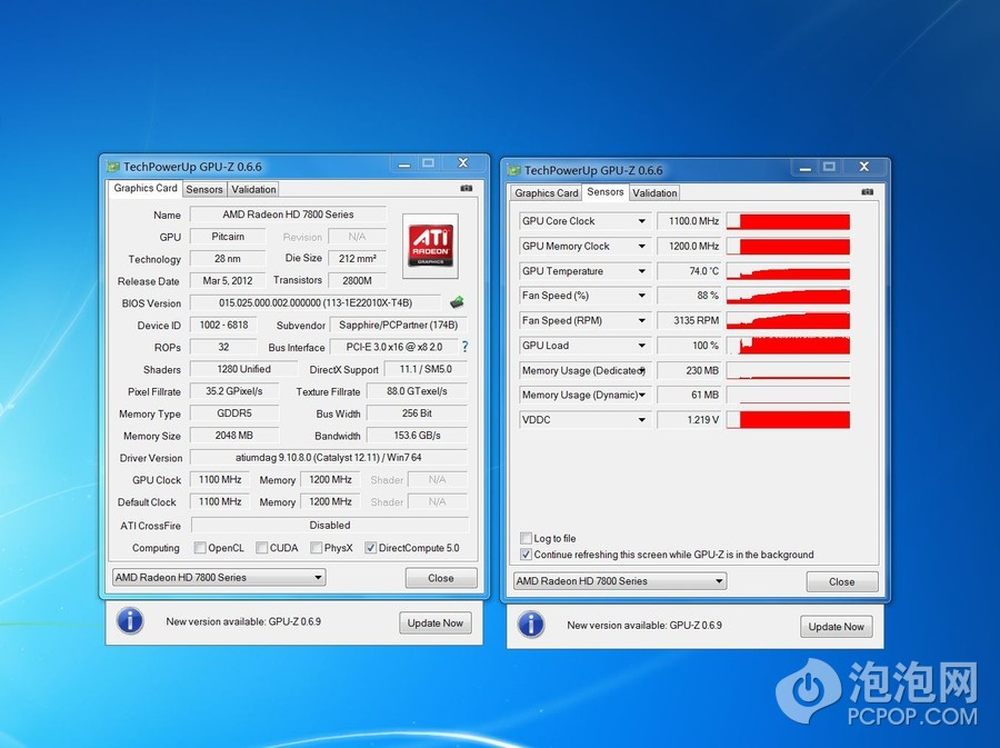Open the GPU Temperature sensor dropdown
The width and height of the screenshot is (1000, 748).
pos(642,271)
